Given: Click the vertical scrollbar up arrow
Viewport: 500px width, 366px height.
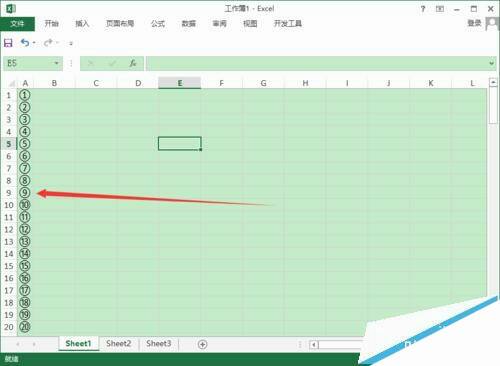Looking at the screenshot, I should coord(493,82).
